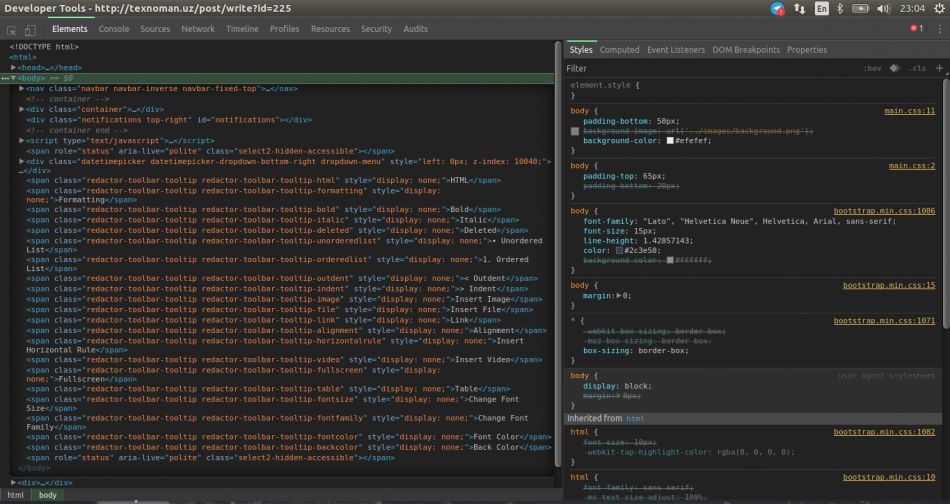The image size is (950, 504).
Task: Toggle the :hov element state button
Action: (x=872, y=68)
